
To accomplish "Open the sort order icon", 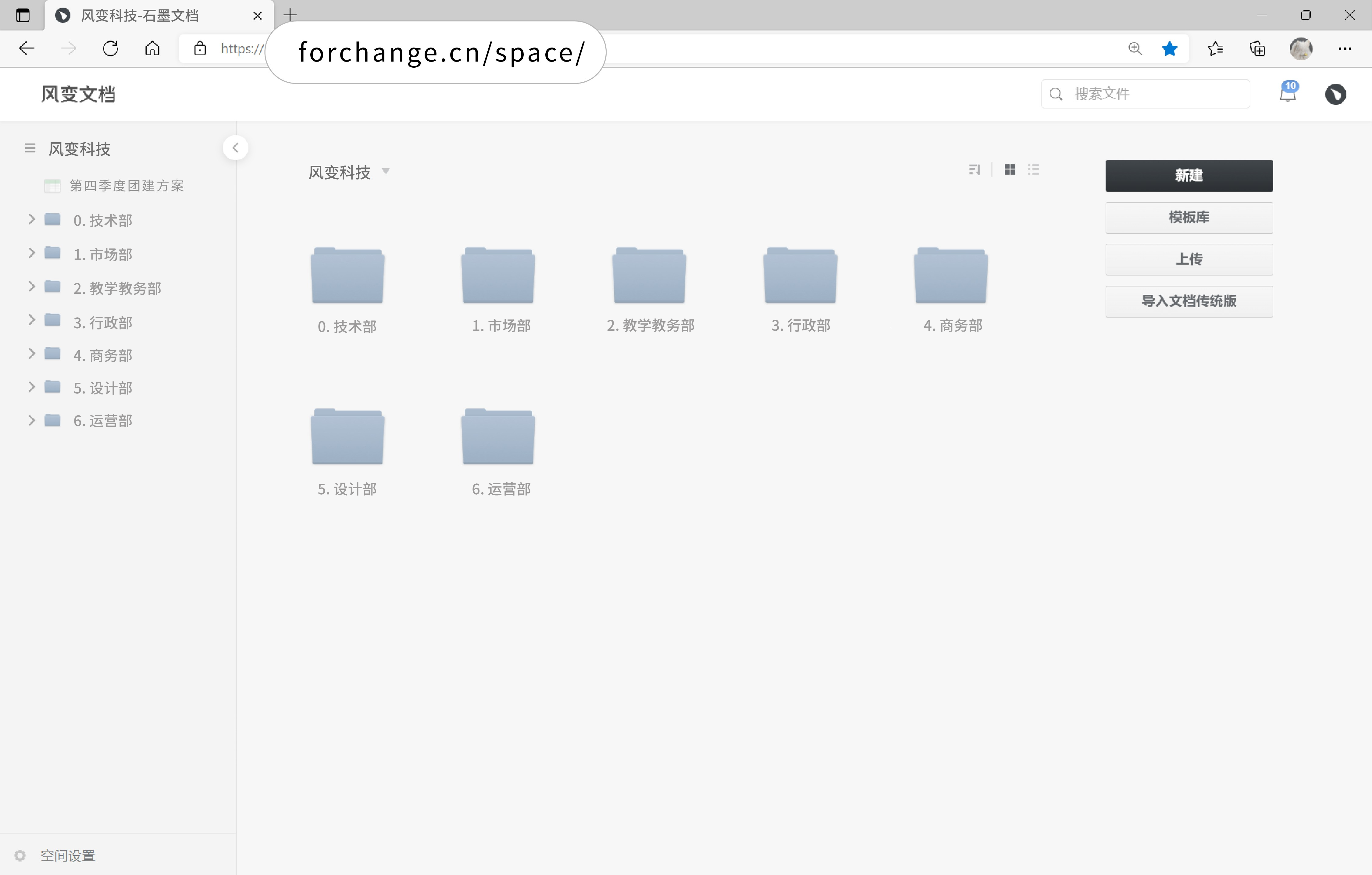I will click(974, 170).
